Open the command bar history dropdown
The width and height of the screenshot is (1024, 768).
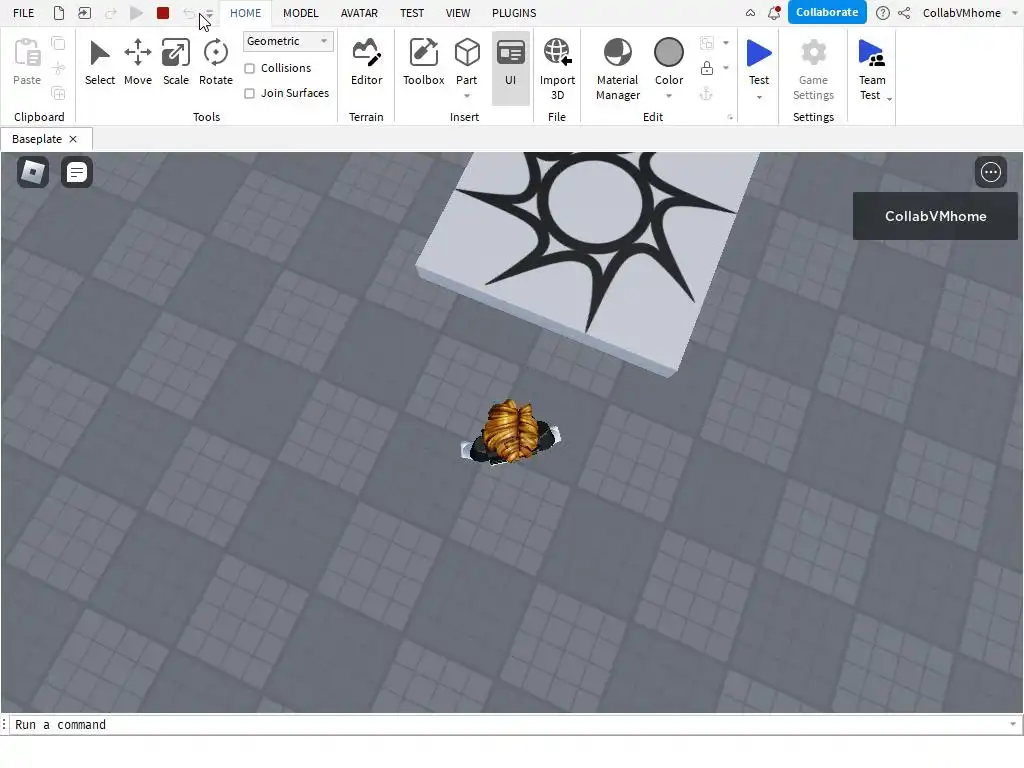(1013, 724)
